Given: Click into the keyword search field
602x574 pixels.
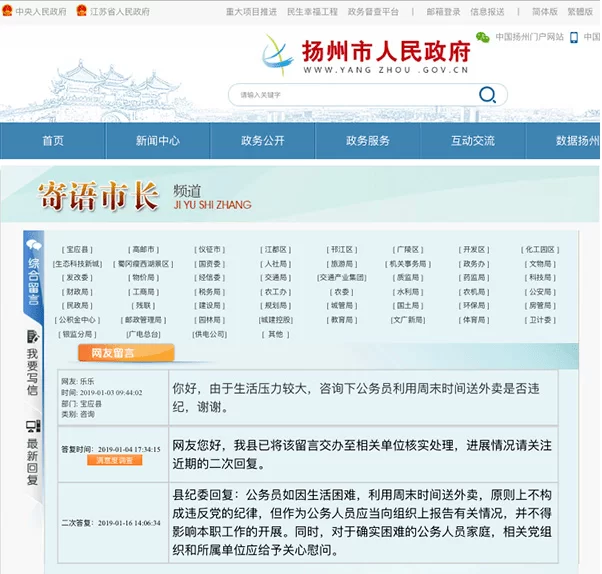Looking at the screenshot, I should coord(350,95).
